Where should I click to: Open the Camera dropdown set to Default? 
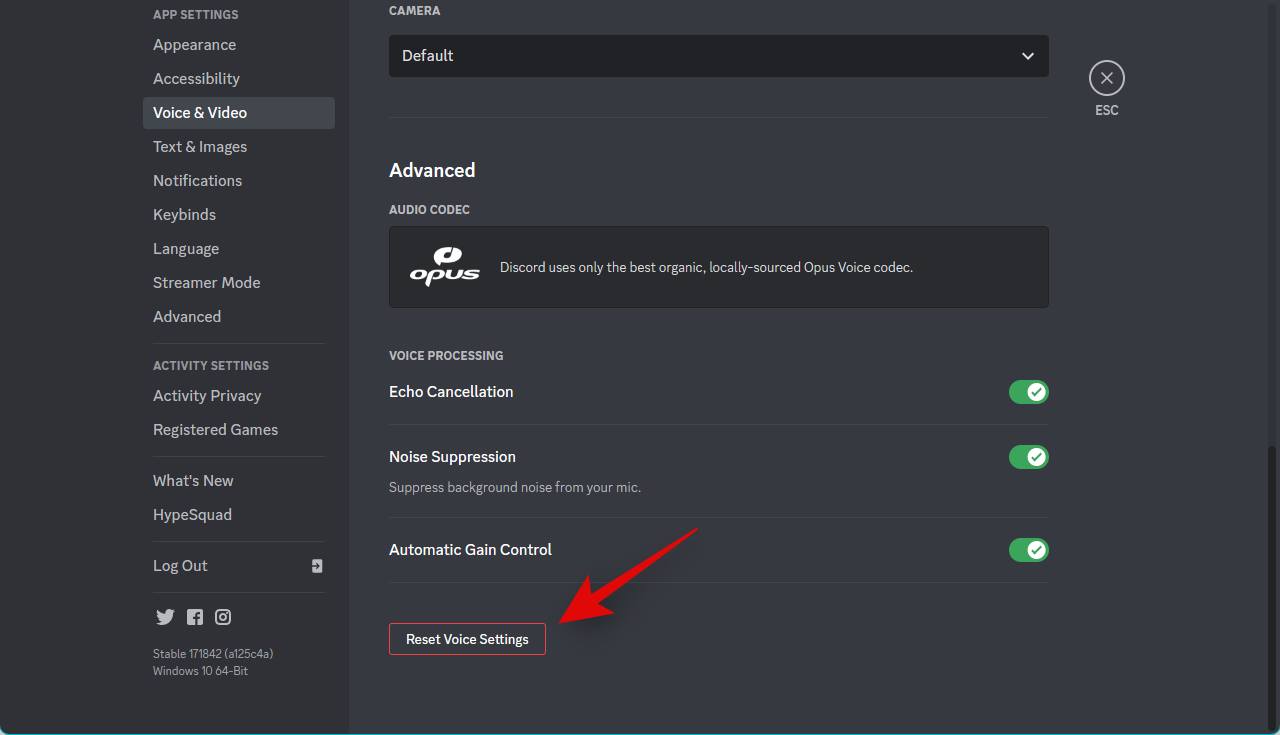coord(718,56)
